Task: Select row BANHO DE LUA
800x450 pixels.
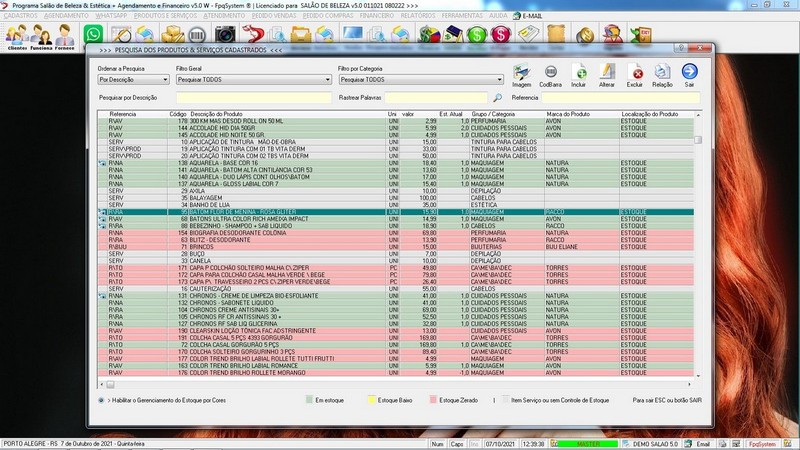Action: tap(395, 205)
